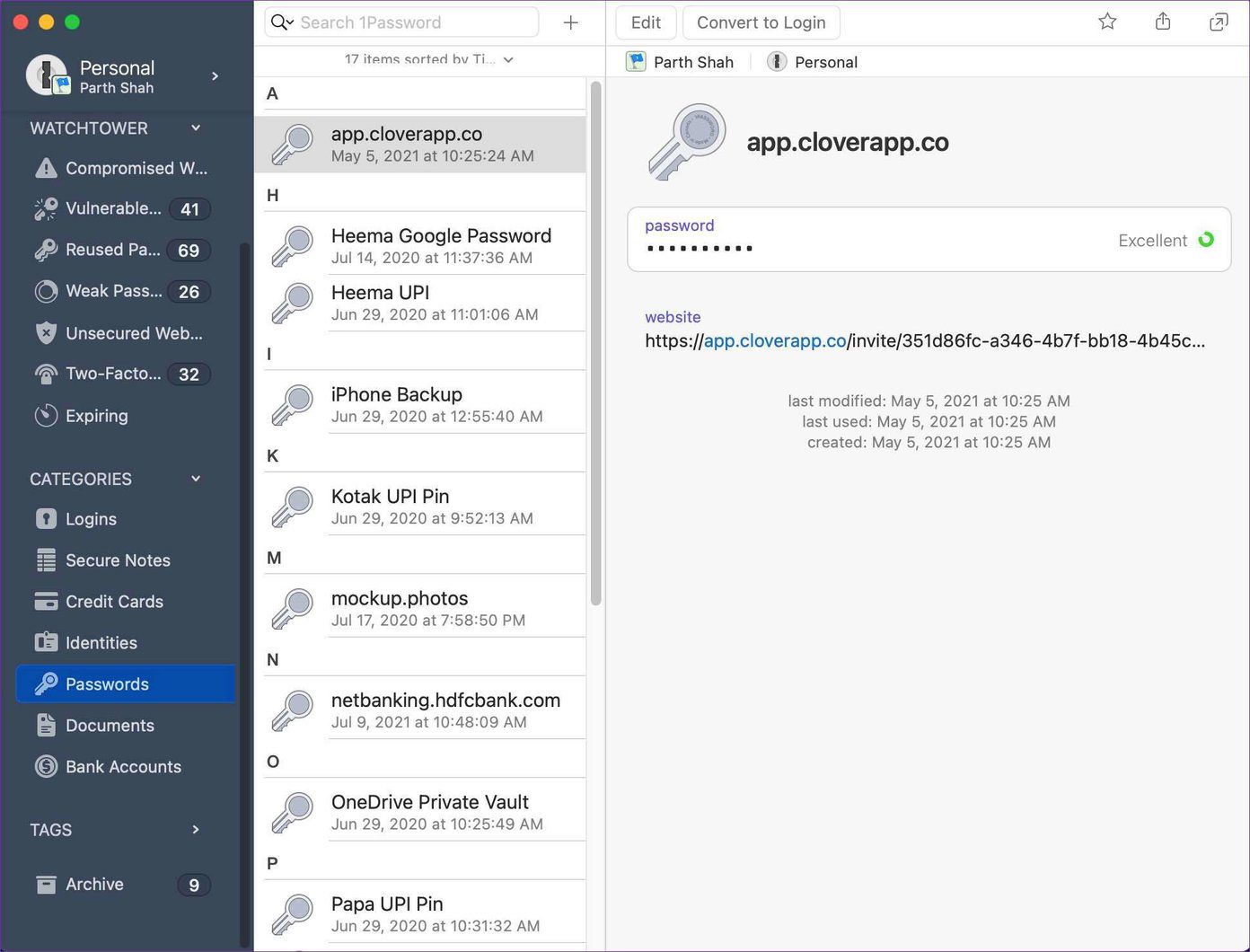
Task: Select the Papa UPI Pin item
Action: pos(420,914)
